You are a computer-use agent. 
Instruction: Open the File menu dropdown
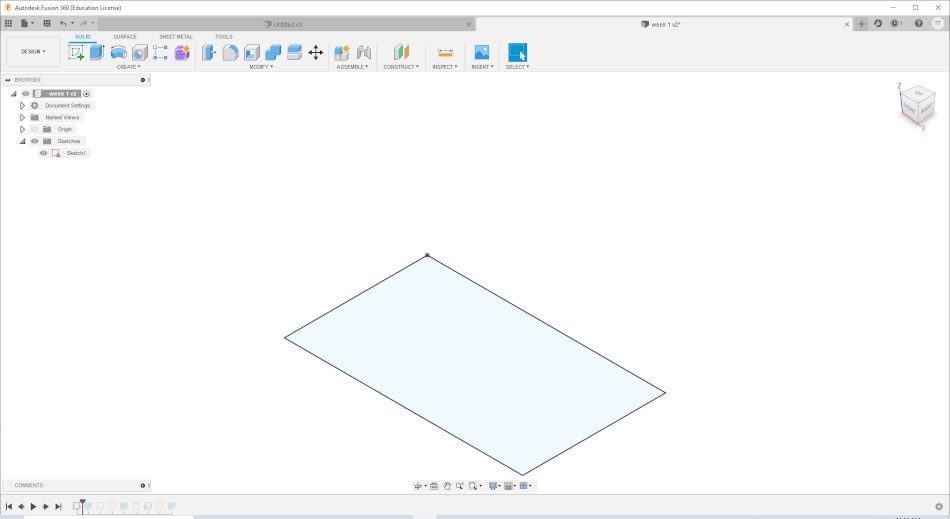pos(27,24)
